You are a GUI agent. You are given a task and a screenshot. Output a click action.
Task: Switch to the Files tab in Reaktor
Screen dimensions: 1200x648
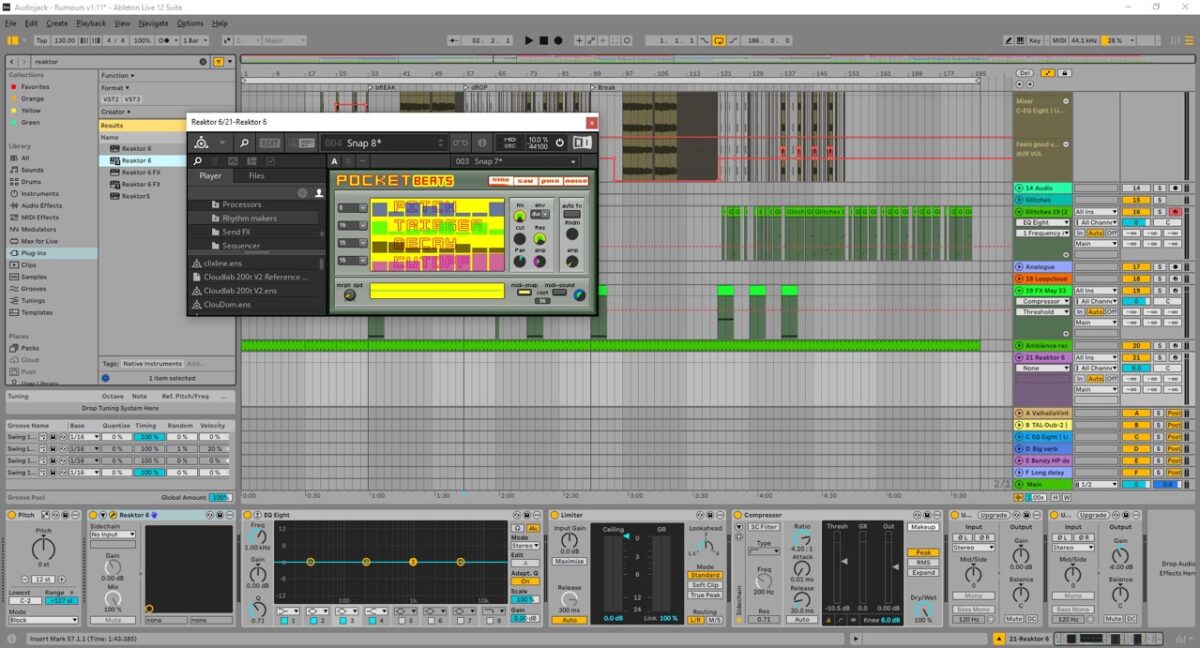257,176
